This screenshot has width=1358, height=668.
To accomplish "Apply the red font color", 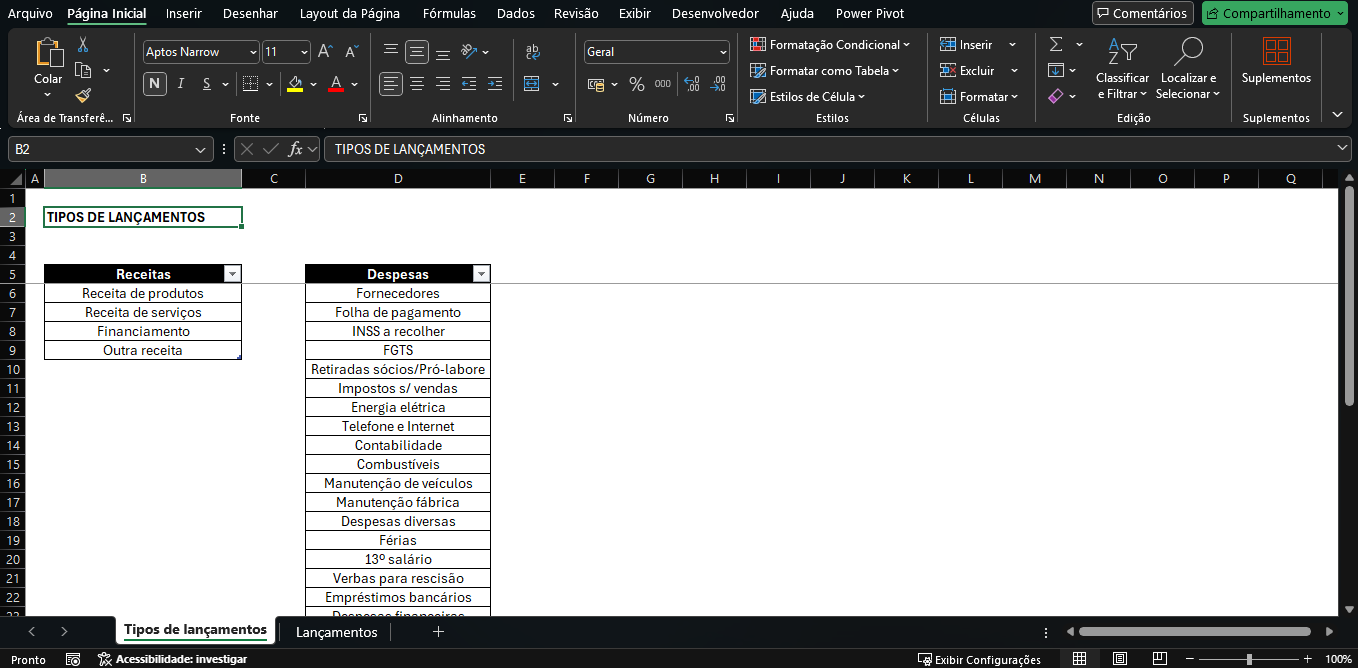I will point(336,84).
